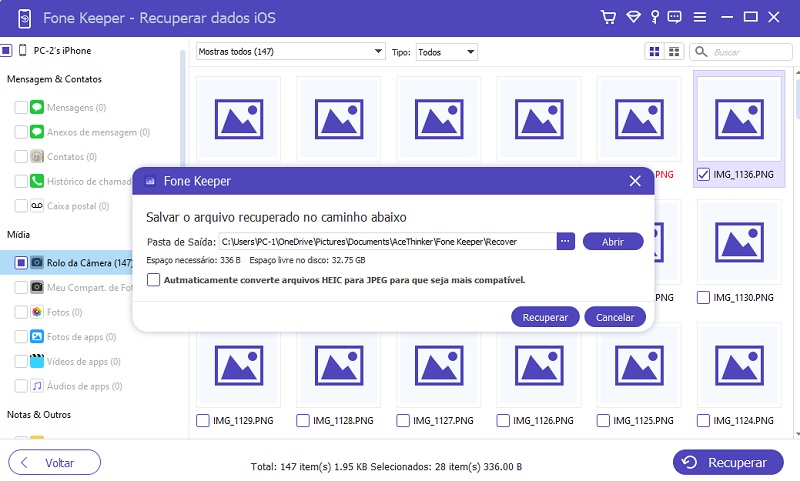
Task: Switch to large thumbnail grid view
Action: (654, 52)
